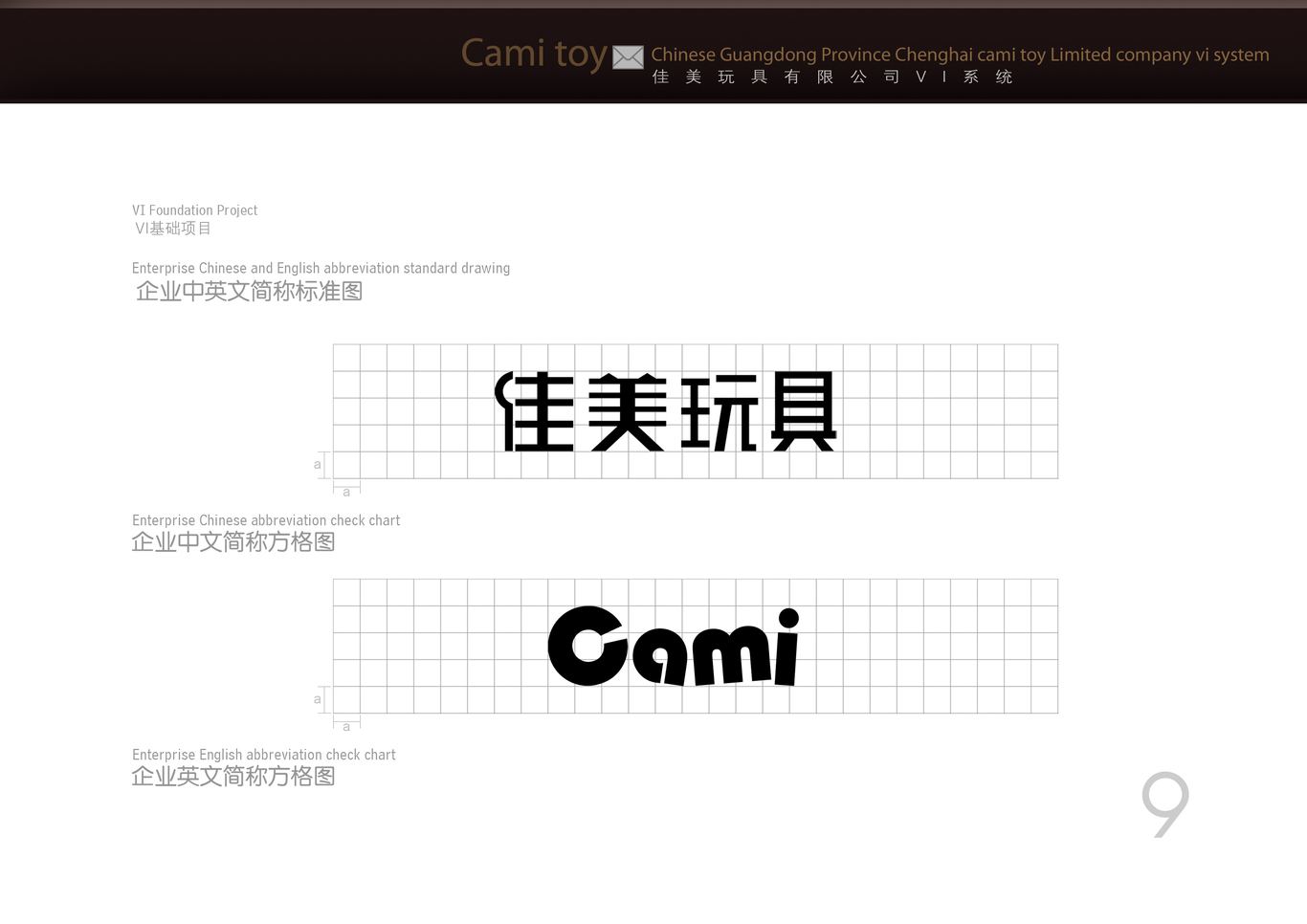
Task: Click the "Cami toy" header title
Action: 534,54
